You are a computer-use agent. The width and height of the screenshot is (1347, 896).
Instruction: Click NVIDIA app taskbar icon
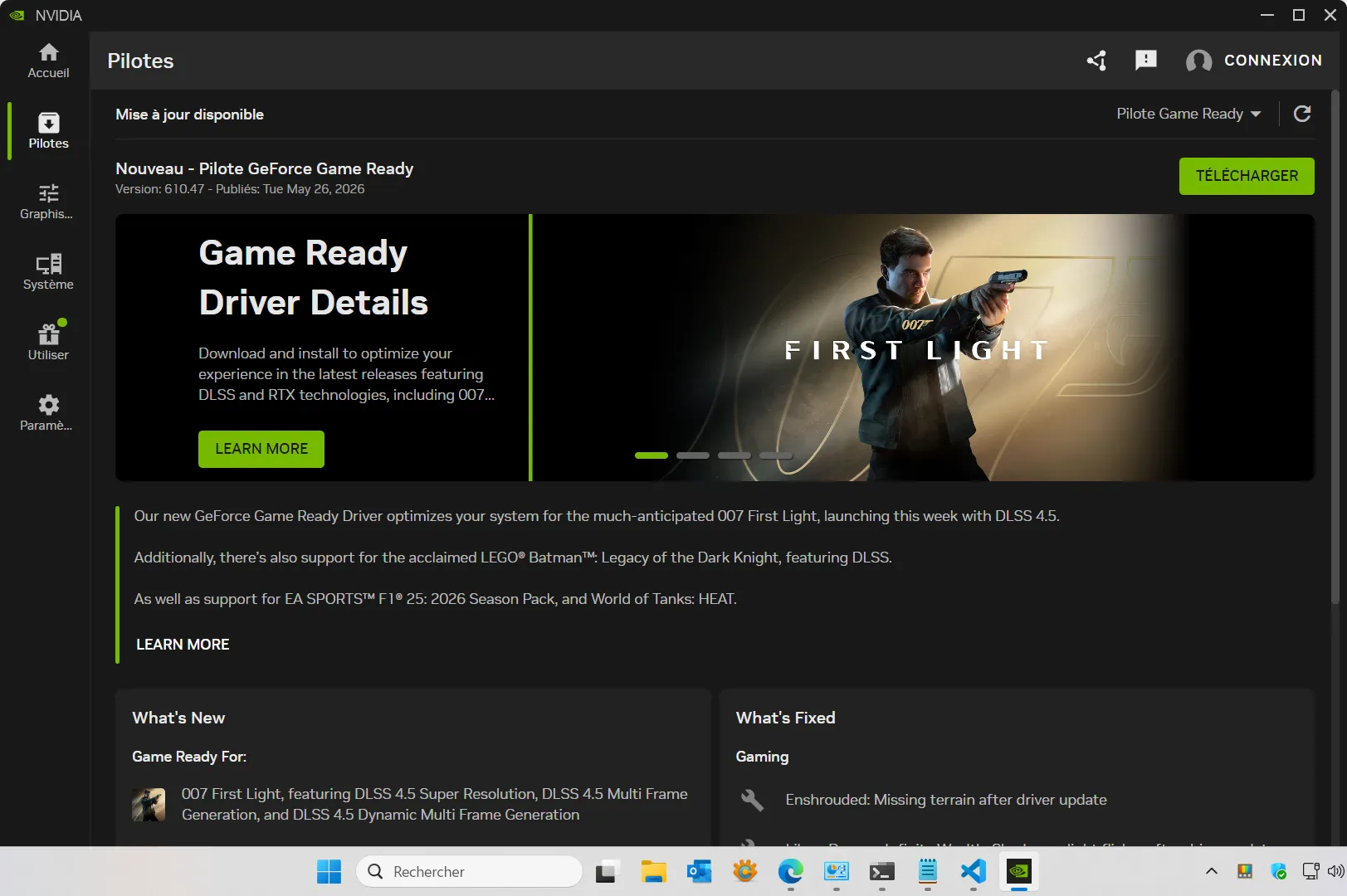1018,871
